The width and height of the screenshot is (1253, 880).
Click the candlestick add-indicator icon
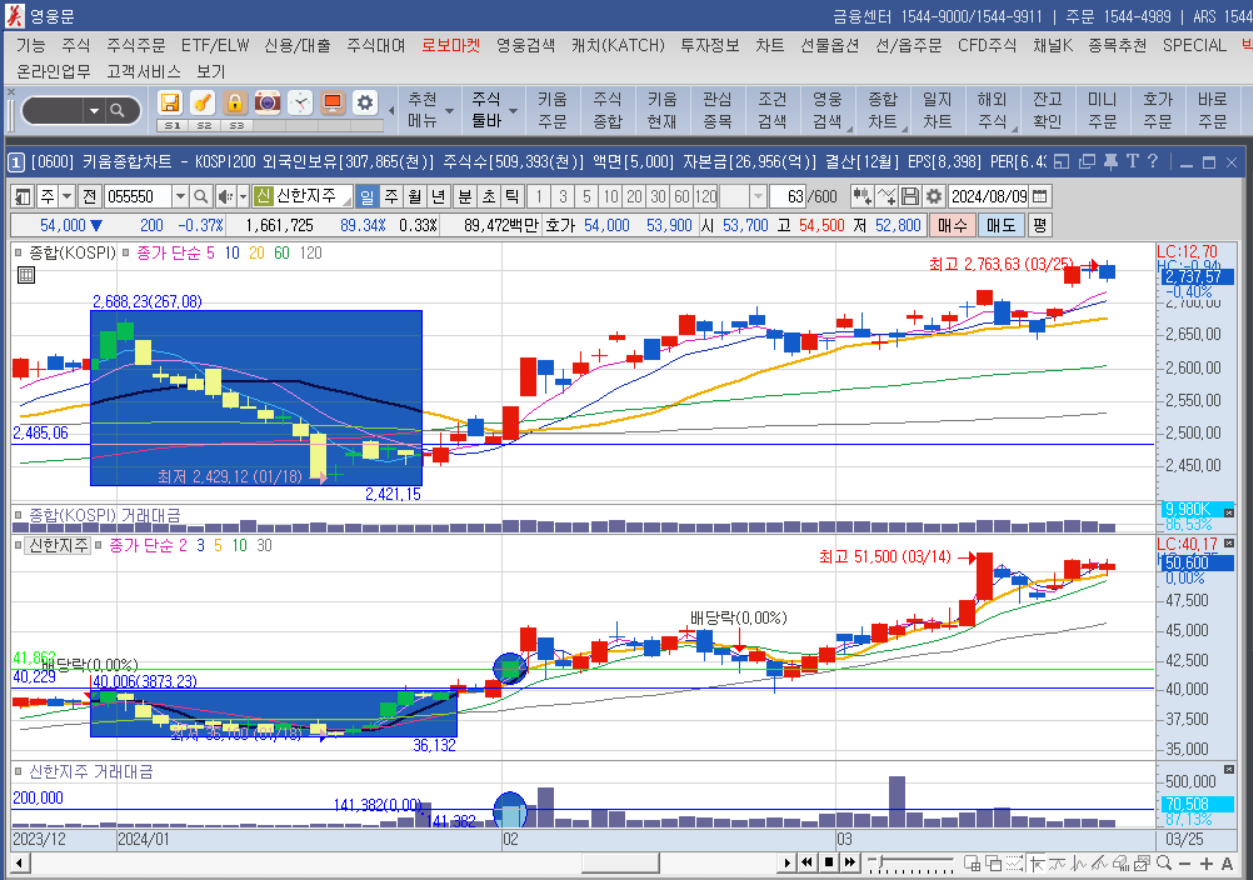pos(862,196)
